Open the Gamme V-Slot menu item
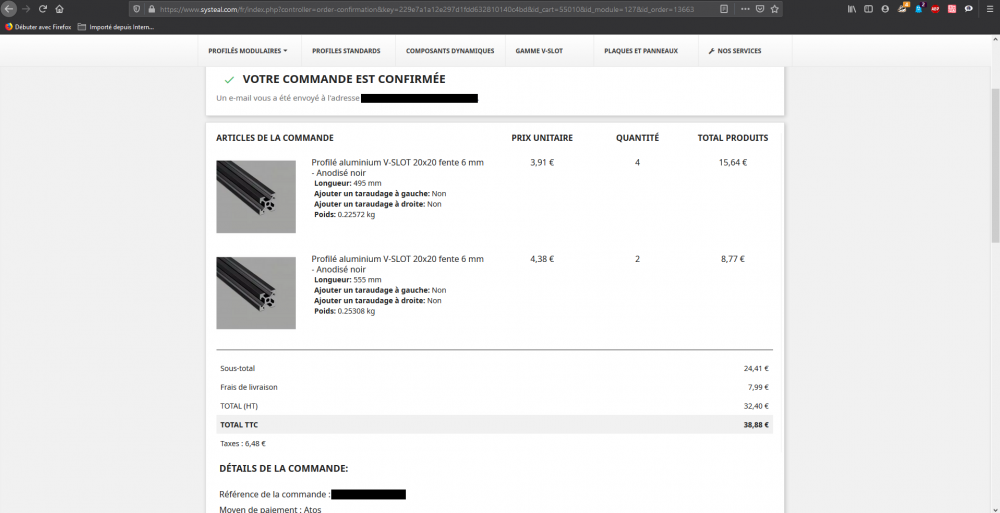This screenshot has height=513, width=1000. [x=539, y=51]
